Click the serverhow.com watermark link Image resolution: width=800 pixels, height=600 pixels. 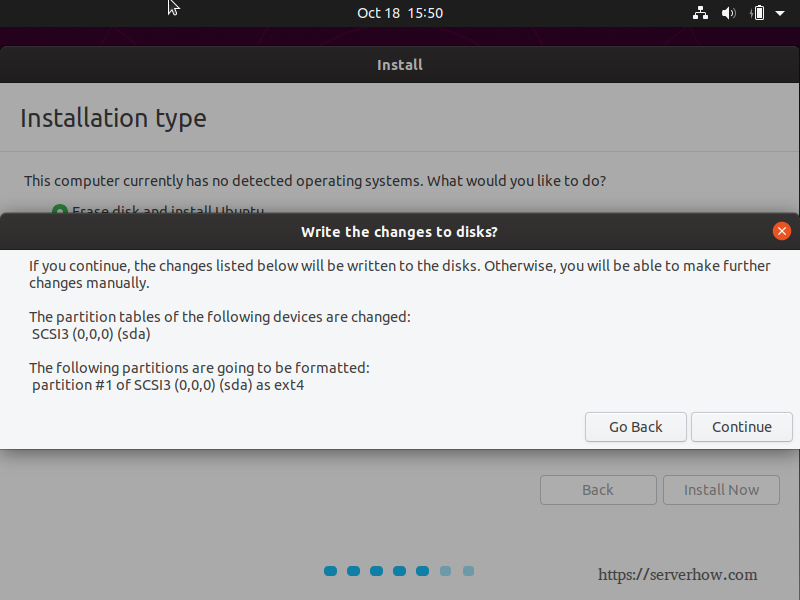coord(678,574)
